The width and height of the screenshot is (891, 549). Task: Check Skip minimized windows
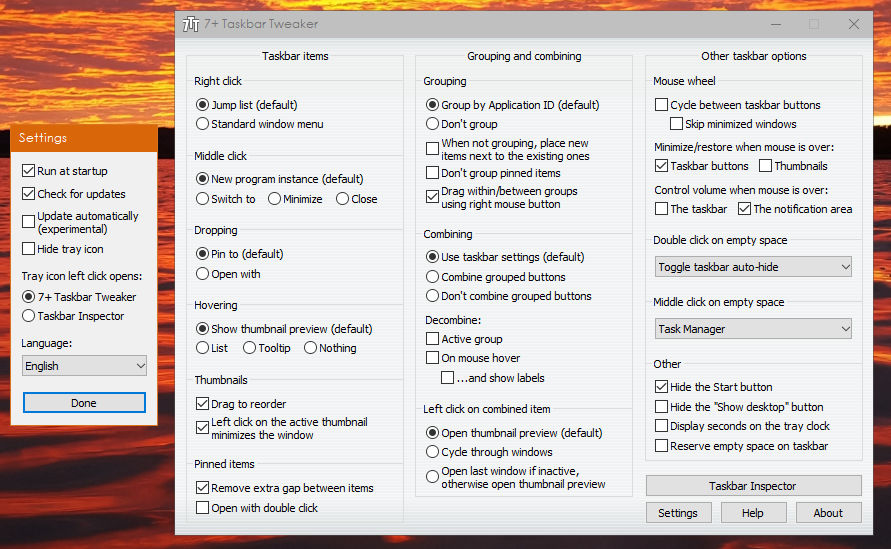[x=733, y=124]
